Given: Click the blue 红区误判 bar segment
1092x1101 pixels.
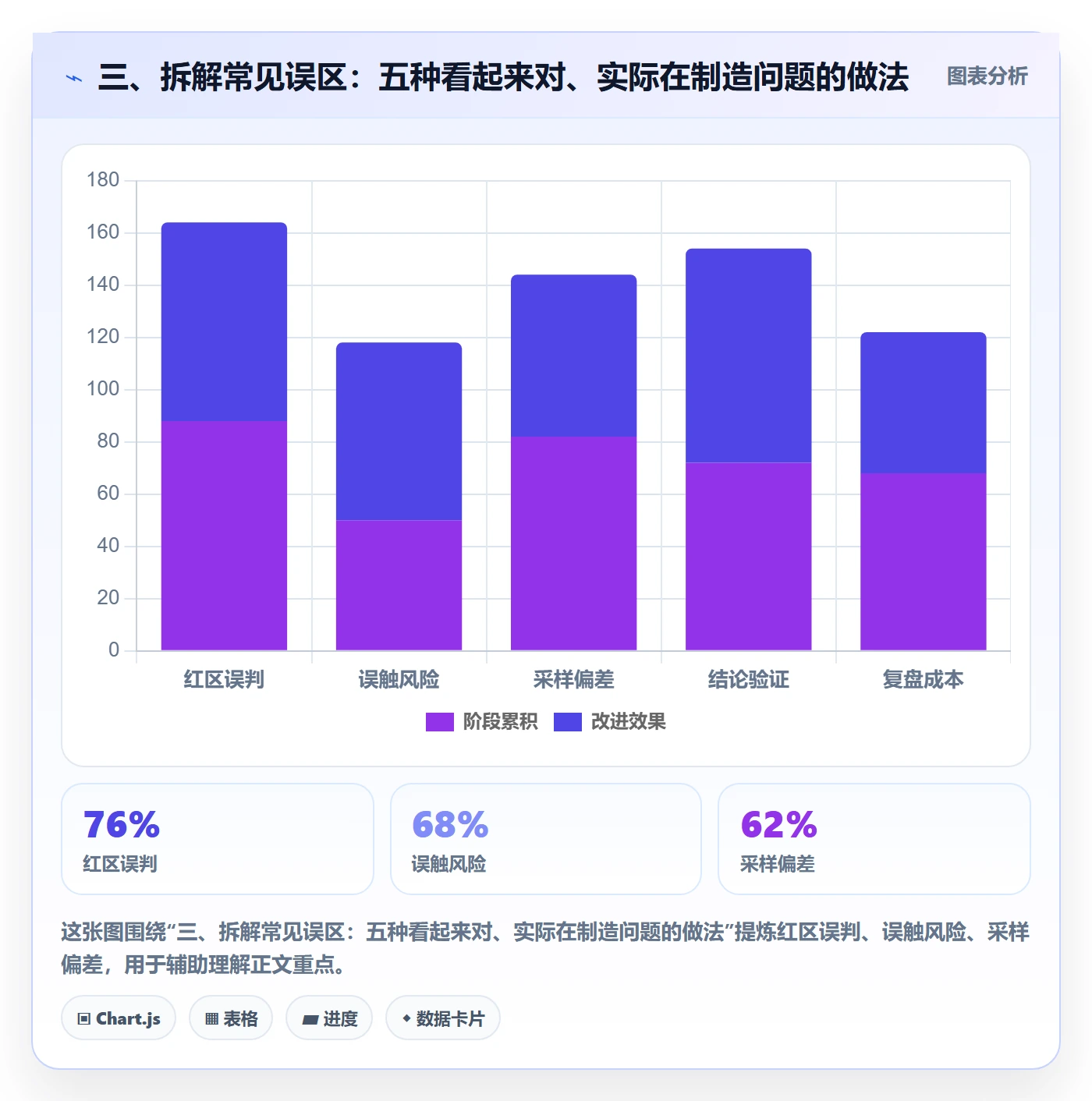Looking at the screenshot, I should 224,322.
